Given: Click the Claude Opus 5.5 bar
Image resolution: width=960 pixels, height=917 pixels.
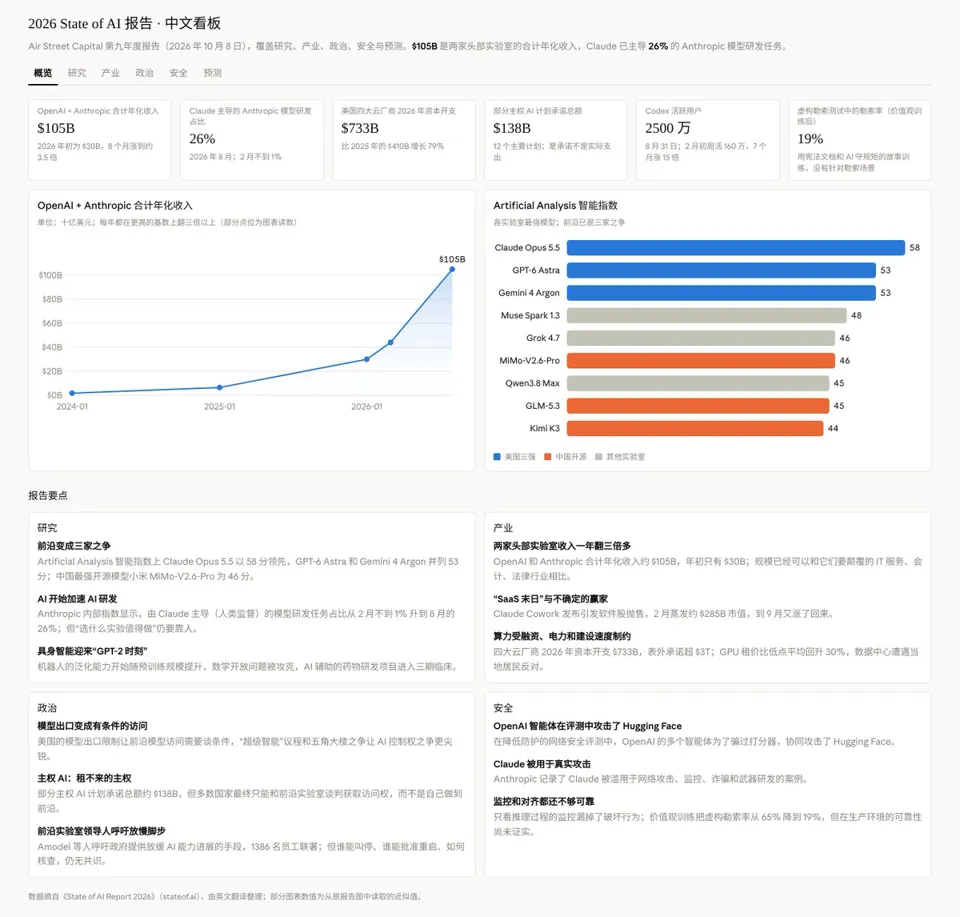Looking at the screenshot, I should [735, 247].
